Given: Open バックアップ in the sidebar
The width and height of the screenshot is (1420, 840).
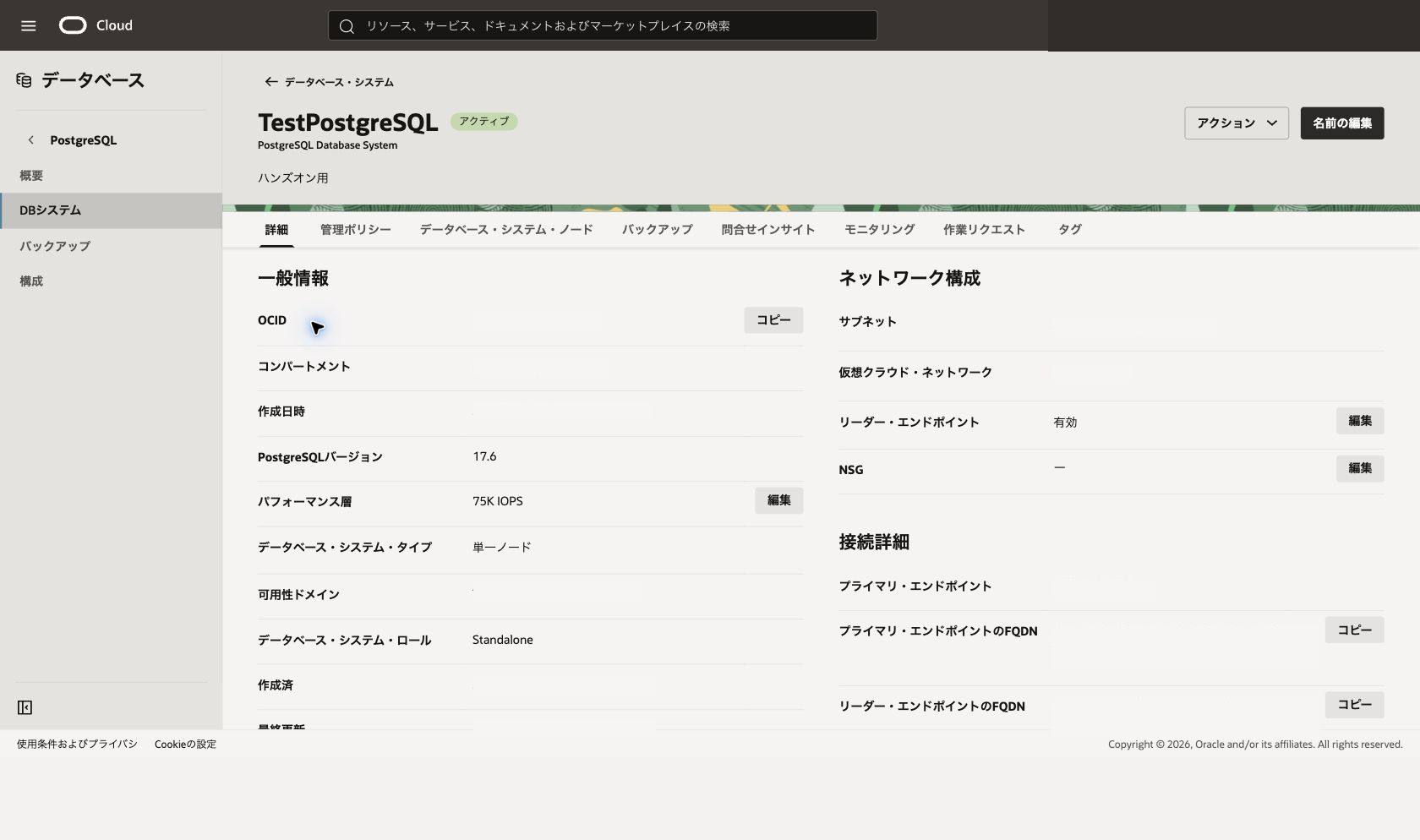Looking at the screenshot, I should click(x=55, y=246).
